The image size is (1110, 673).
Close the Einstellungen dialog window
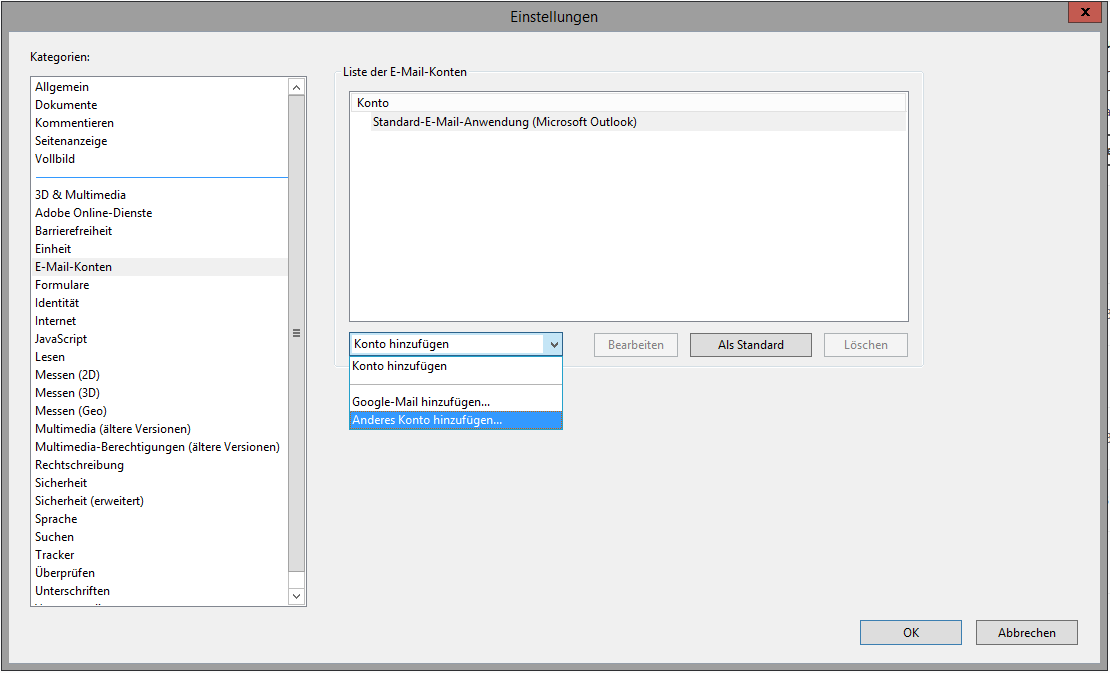pyautogui.click(x=1084, y=12)
